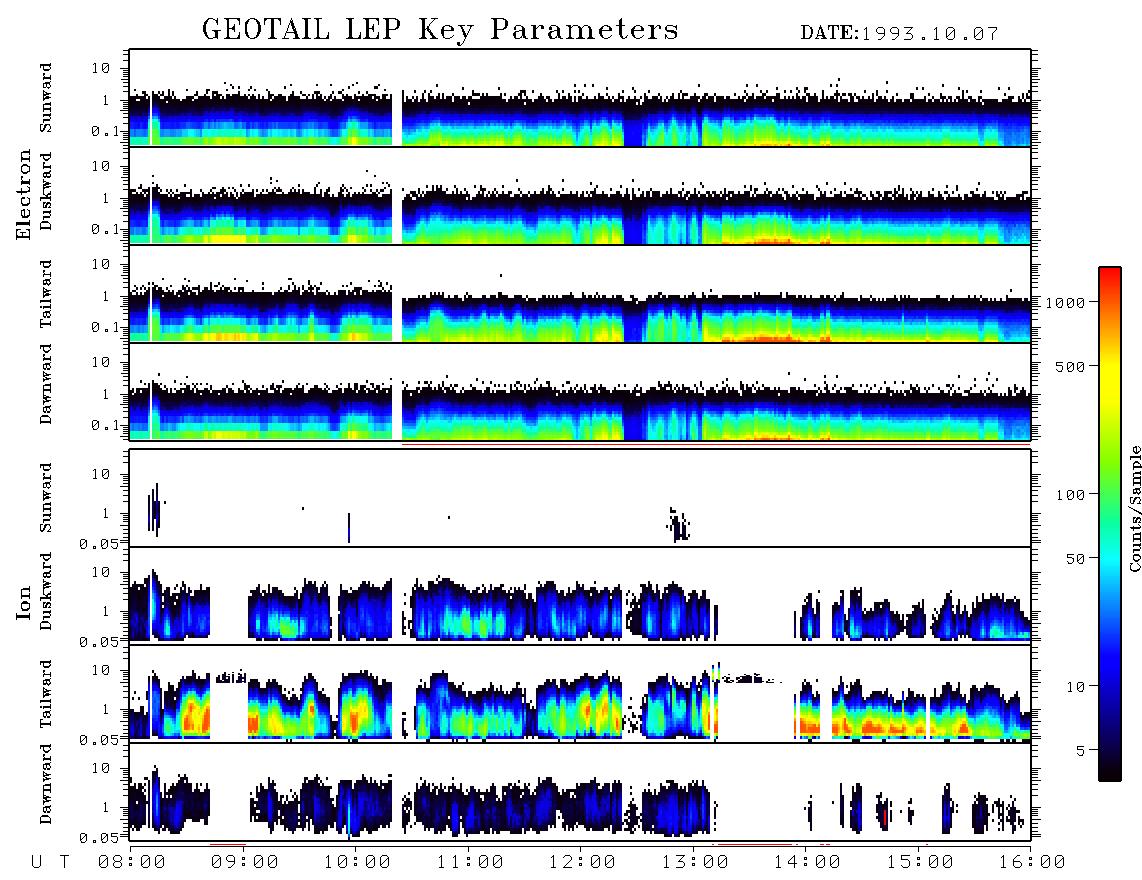This screenshot has width=1142, height=880.
Task: Click the 13:00 time axis label
Action: pyautogui.click(x=695, y=863)
